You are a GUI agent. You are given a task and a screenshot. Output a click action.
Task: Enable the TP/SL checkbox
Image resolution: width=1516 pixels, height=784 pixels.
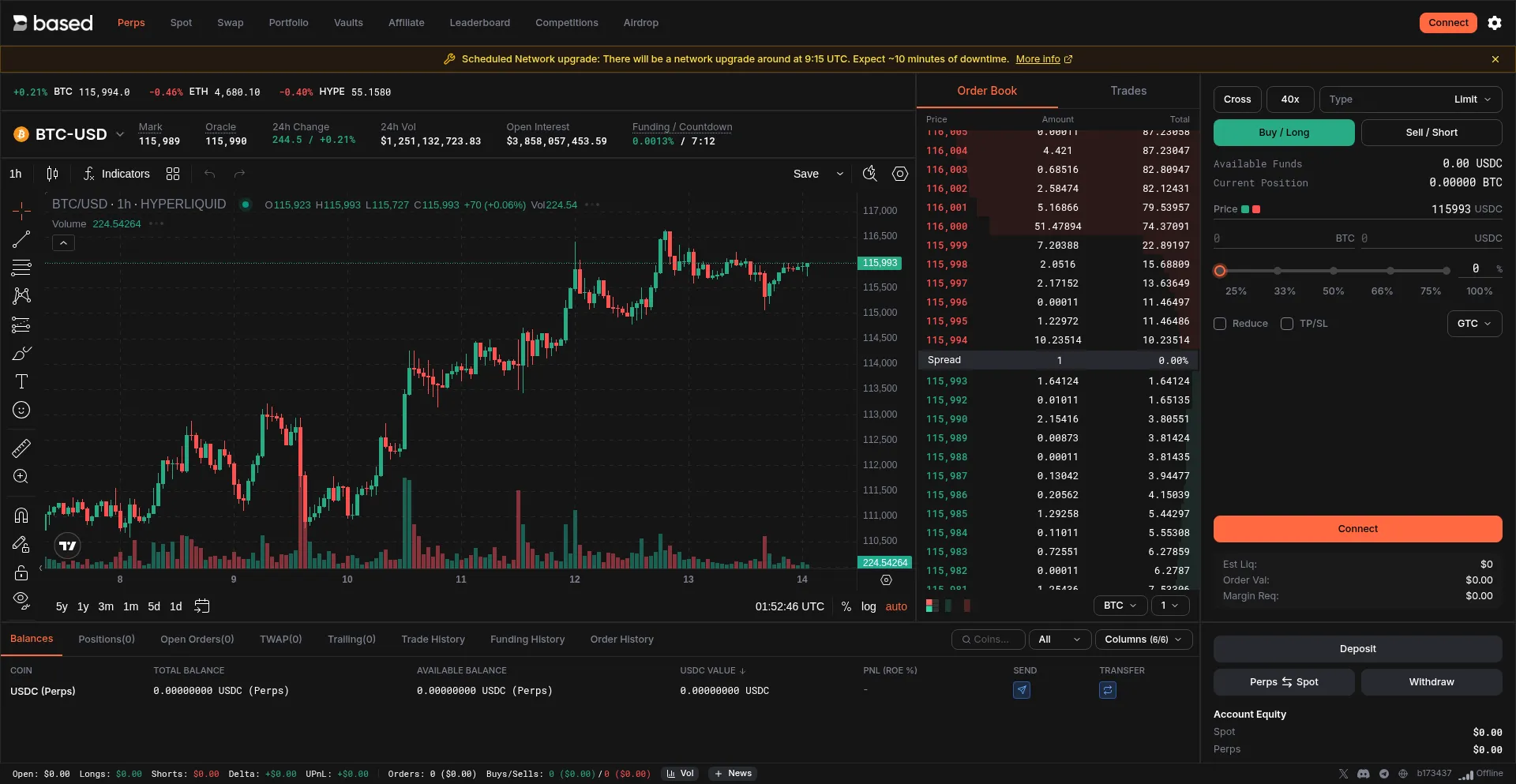pos(1287,324)
